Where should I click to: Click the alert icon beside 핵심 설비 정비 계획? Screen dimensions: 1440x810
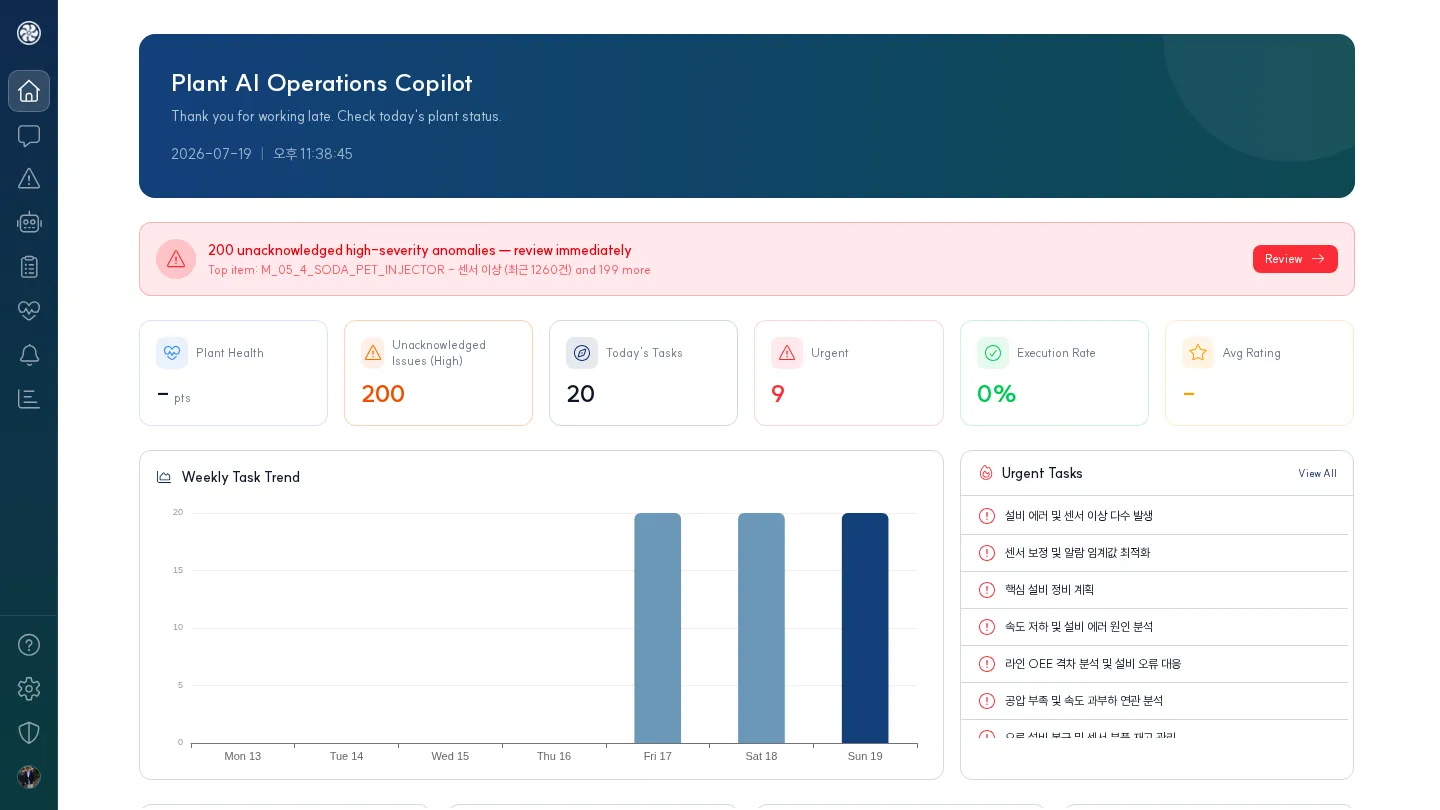pos(987,590)
